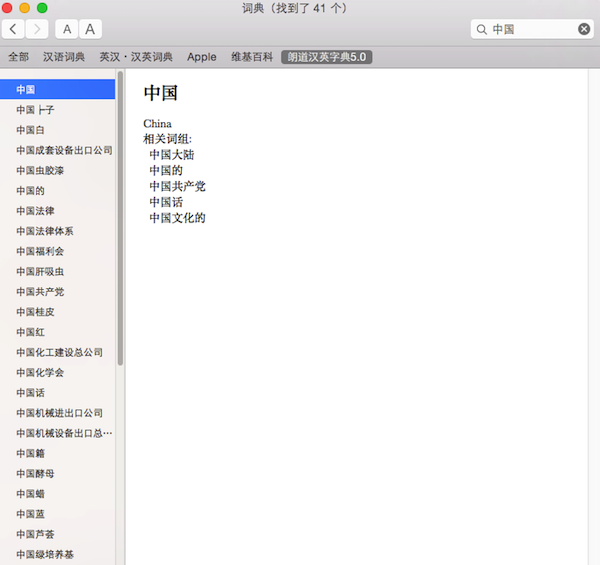Select the 中国 entry in sidebar

coord(57,90)
